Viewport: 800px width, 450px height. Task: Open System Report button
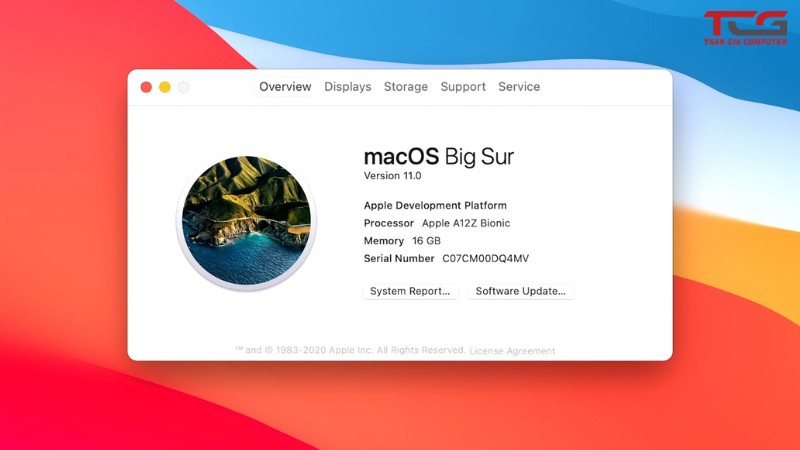pyautogui.click(x=410, y=291)
